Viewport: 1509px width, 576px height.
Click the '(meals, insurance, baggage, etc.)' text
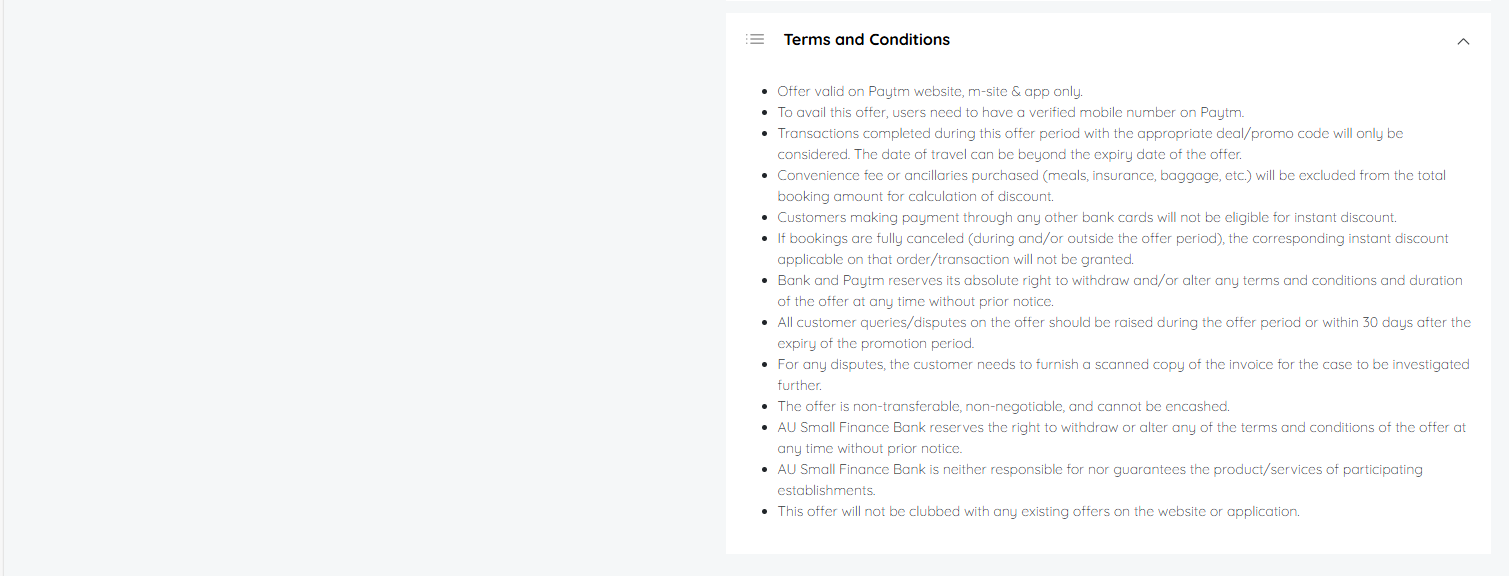pyautogui.click(x=1121, y=176)
